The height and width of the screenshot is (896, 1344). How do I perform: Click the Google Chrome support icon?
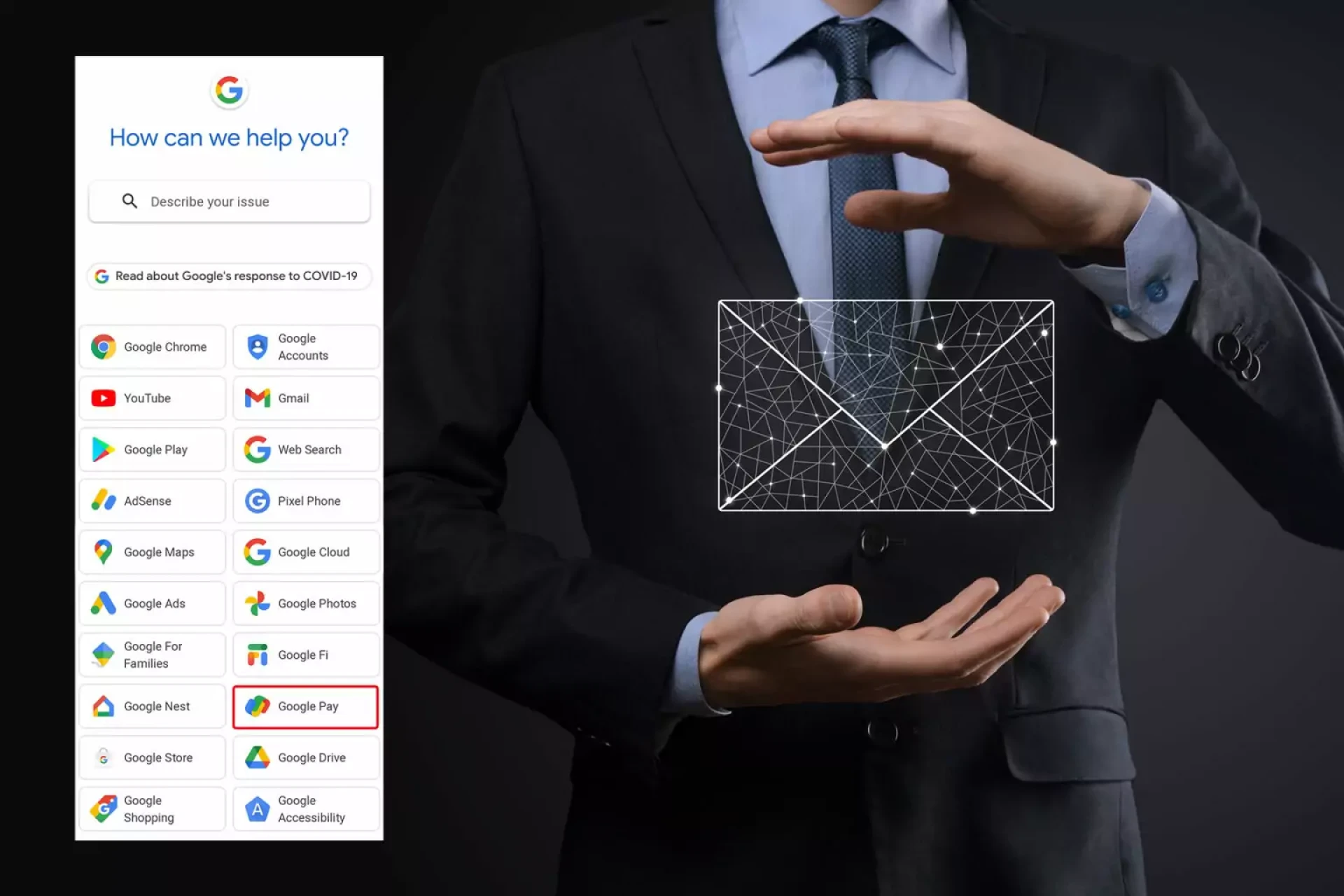click(x=103, y=346)
